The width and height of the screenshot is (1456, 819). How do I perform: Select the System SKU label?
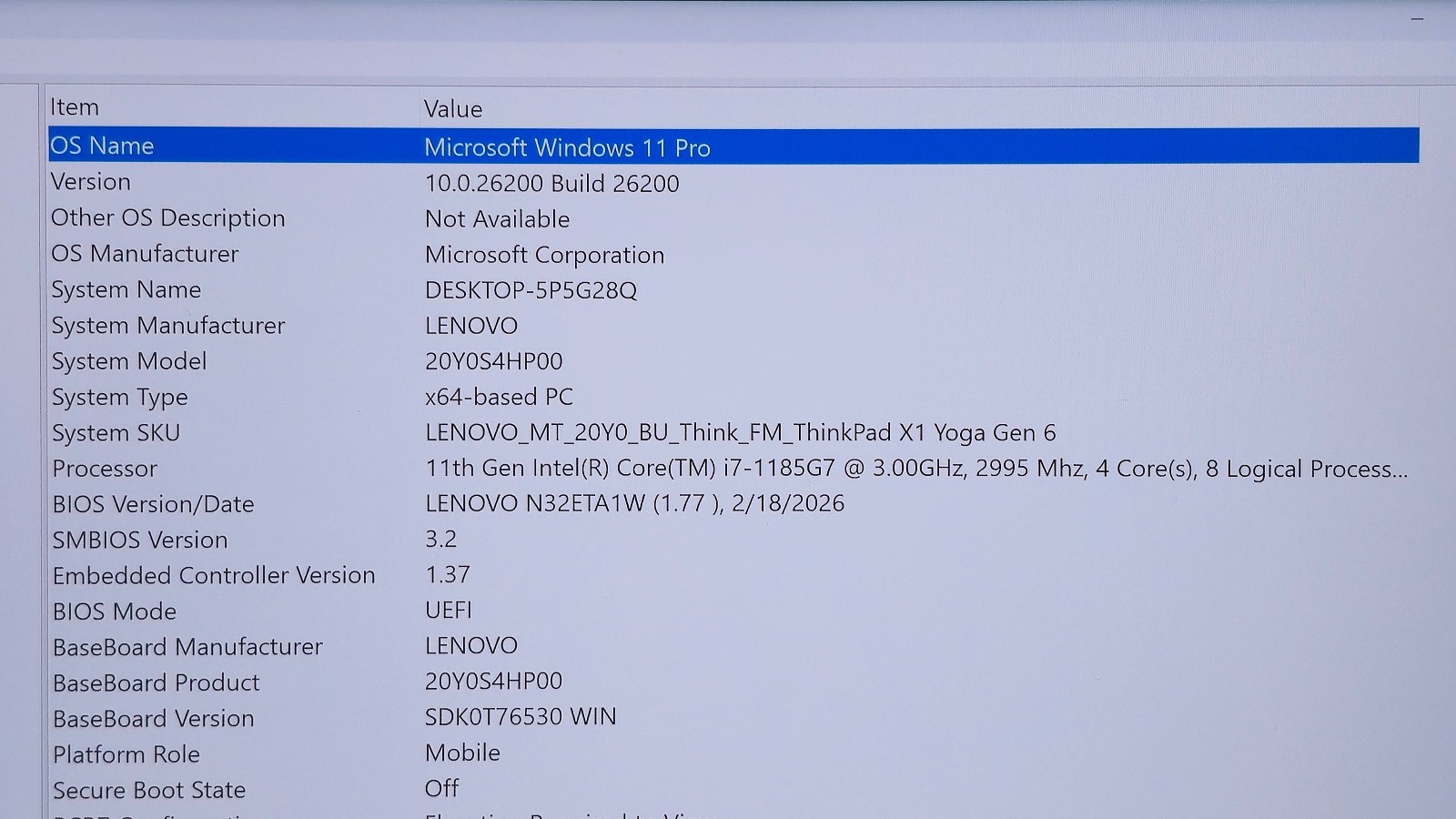[x=116, y=433]
